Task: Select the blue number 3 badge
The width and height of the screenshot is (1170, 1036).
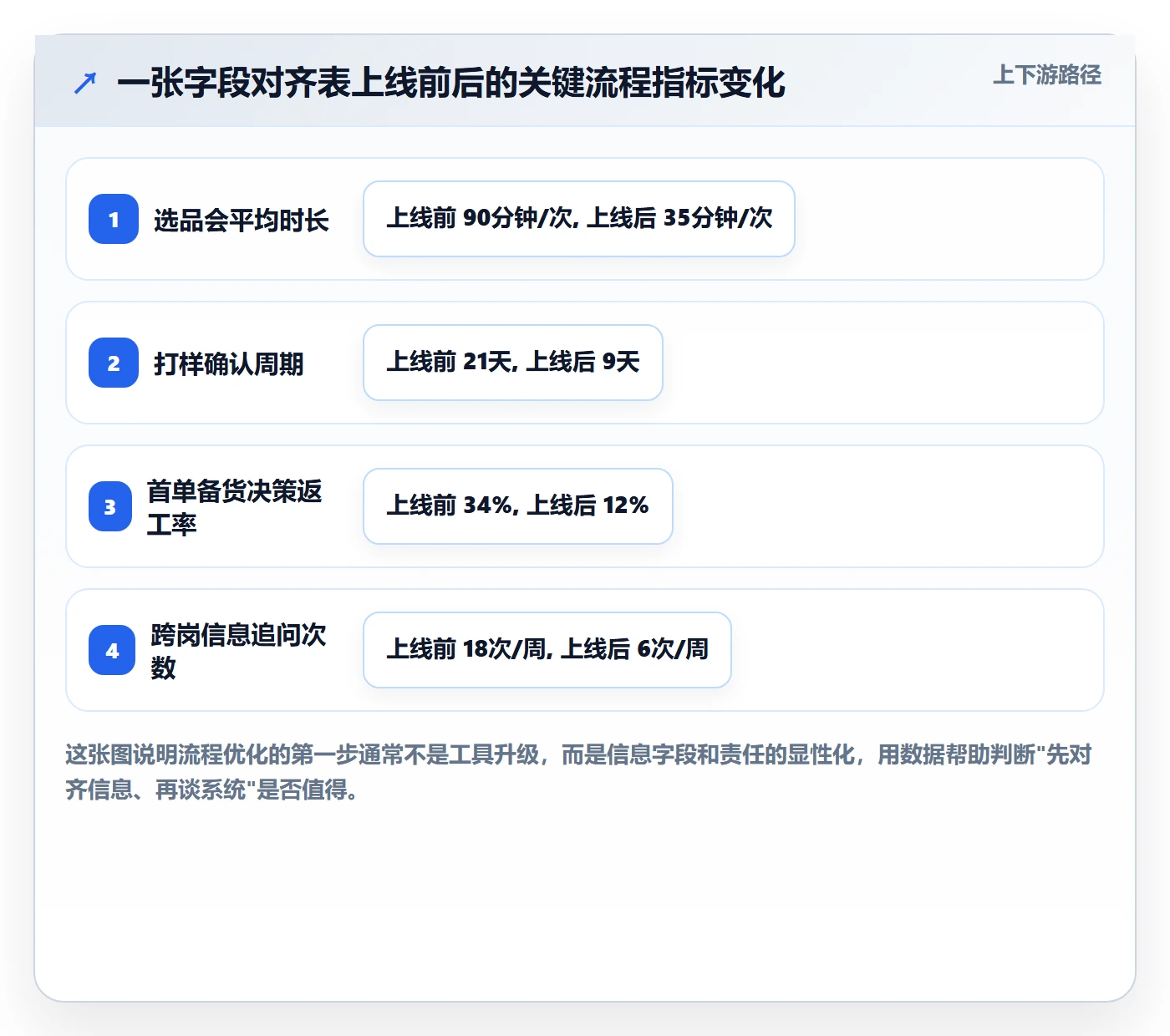Action: [x=110, y=506]
